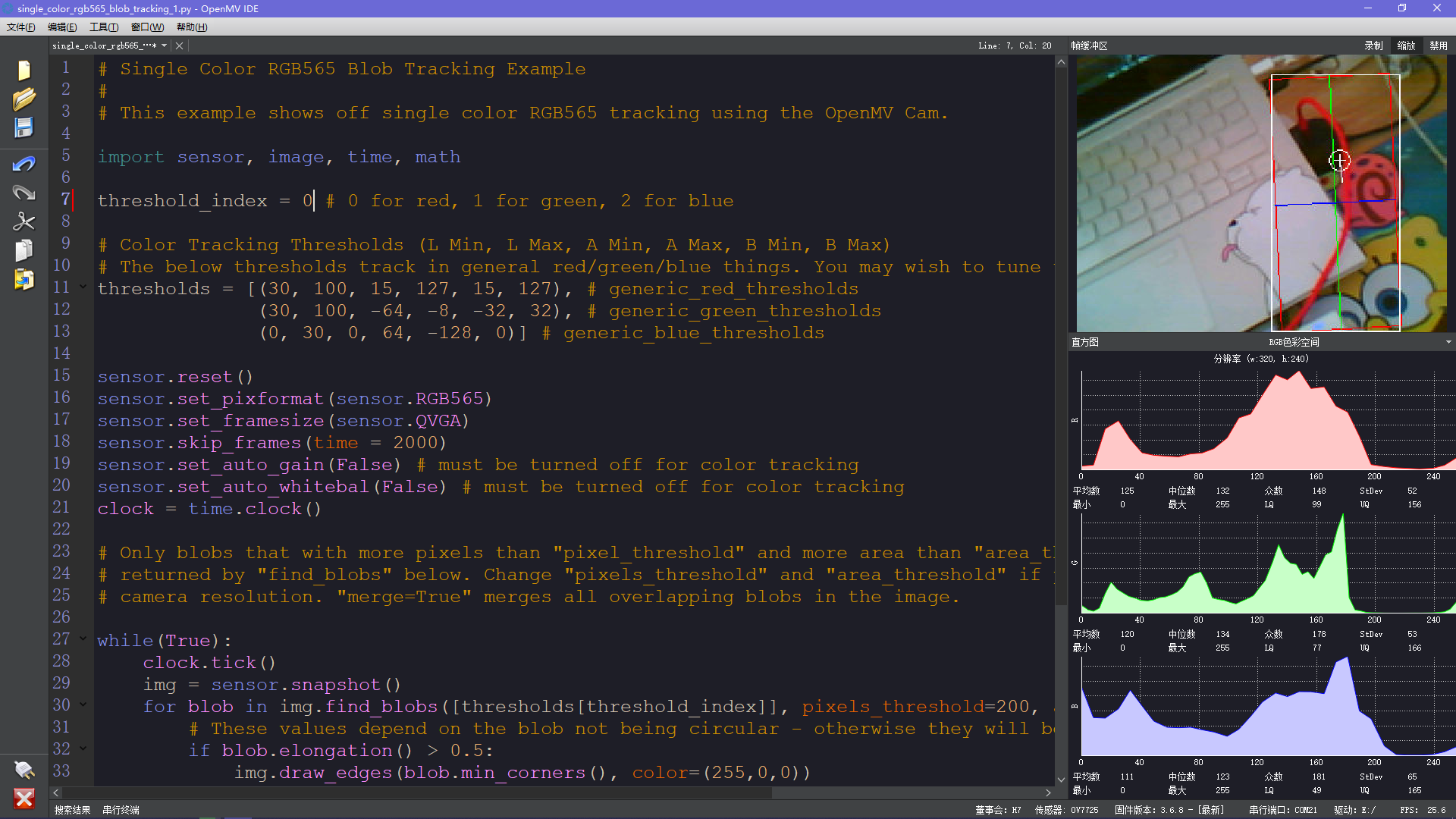
Task: Click the threshold_index value 0 in code
Action: tap(307, 200)
